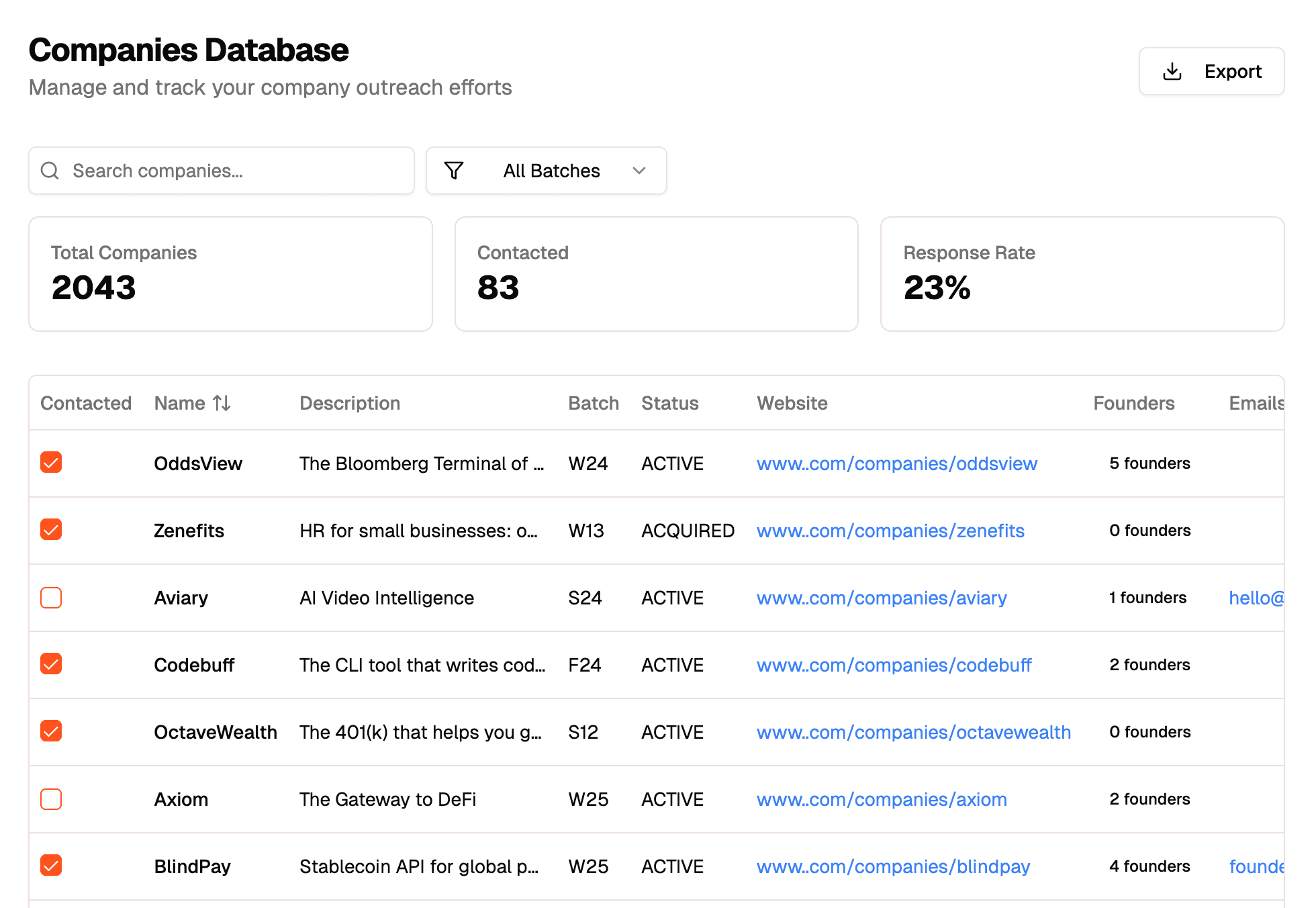Image resolution: width=1316 pixels, height=908 pixels.
Task: Click the '4 founders' cell for BlindPay
Action: pos(1149,866)
